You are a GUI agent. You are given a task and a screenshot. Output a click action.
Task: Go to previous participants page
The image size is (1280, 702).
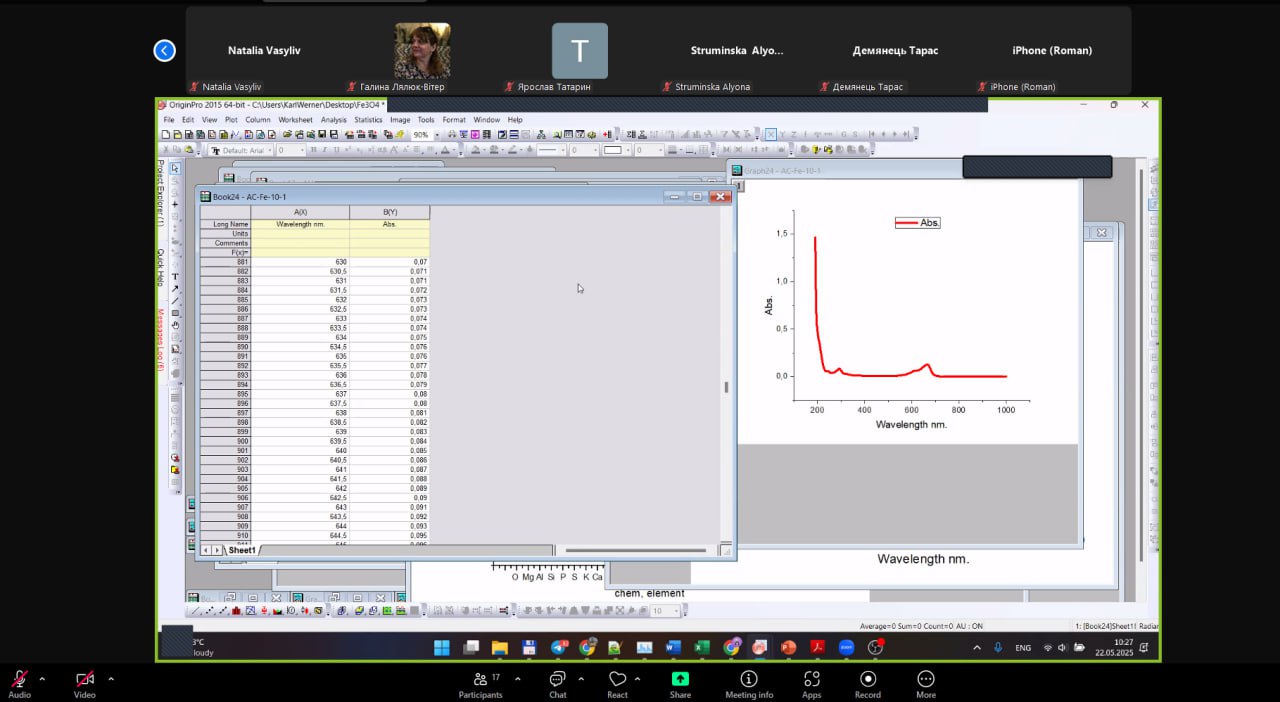pos(165,50)
